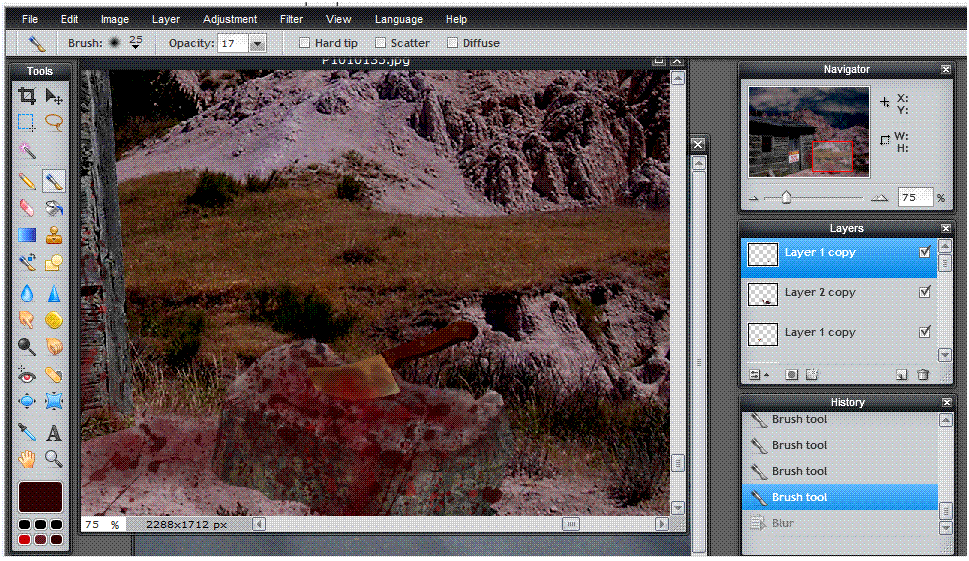Activate the Zoom magnifier tool
Screen dimensions: 969x561
click(54, 459)
